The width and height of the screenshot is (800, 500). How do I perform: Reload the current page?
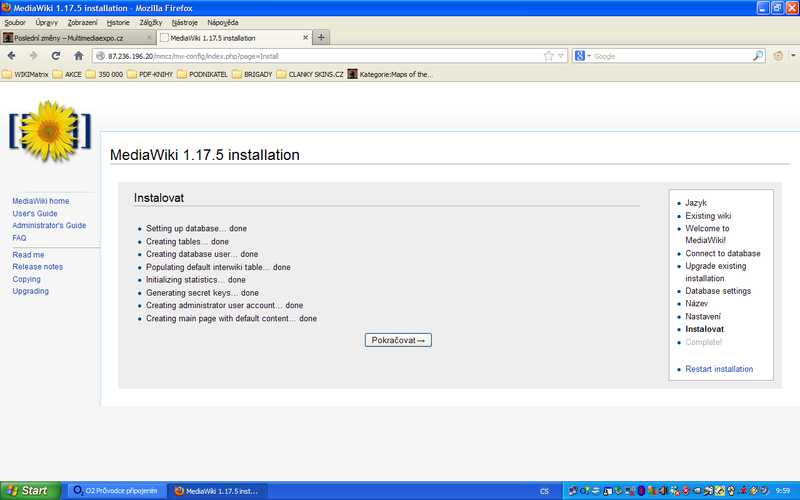[56, 56]
